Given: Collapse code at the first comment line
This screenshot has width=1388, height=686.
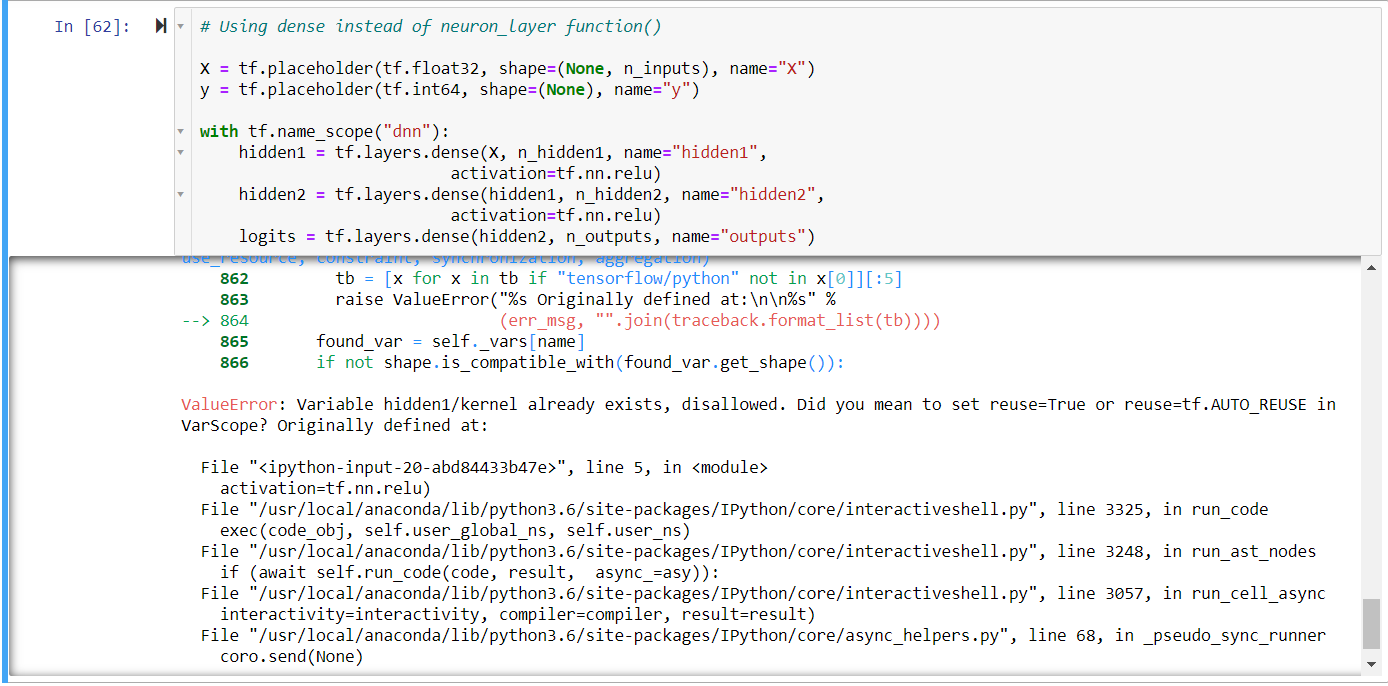Looking at the screenshot, I should (181, 27).
